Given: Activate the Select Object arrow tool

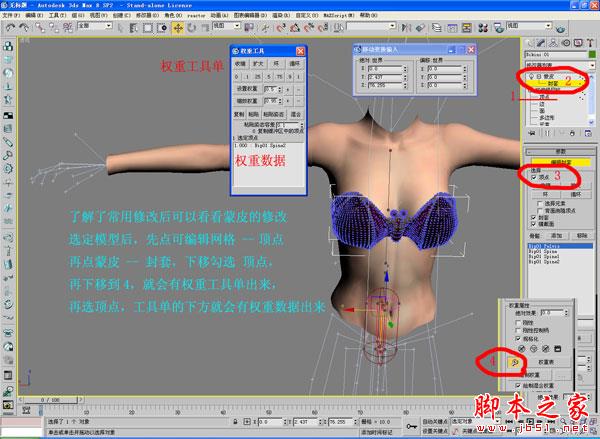Looking at the screenshot, I should tap(121, 28).
